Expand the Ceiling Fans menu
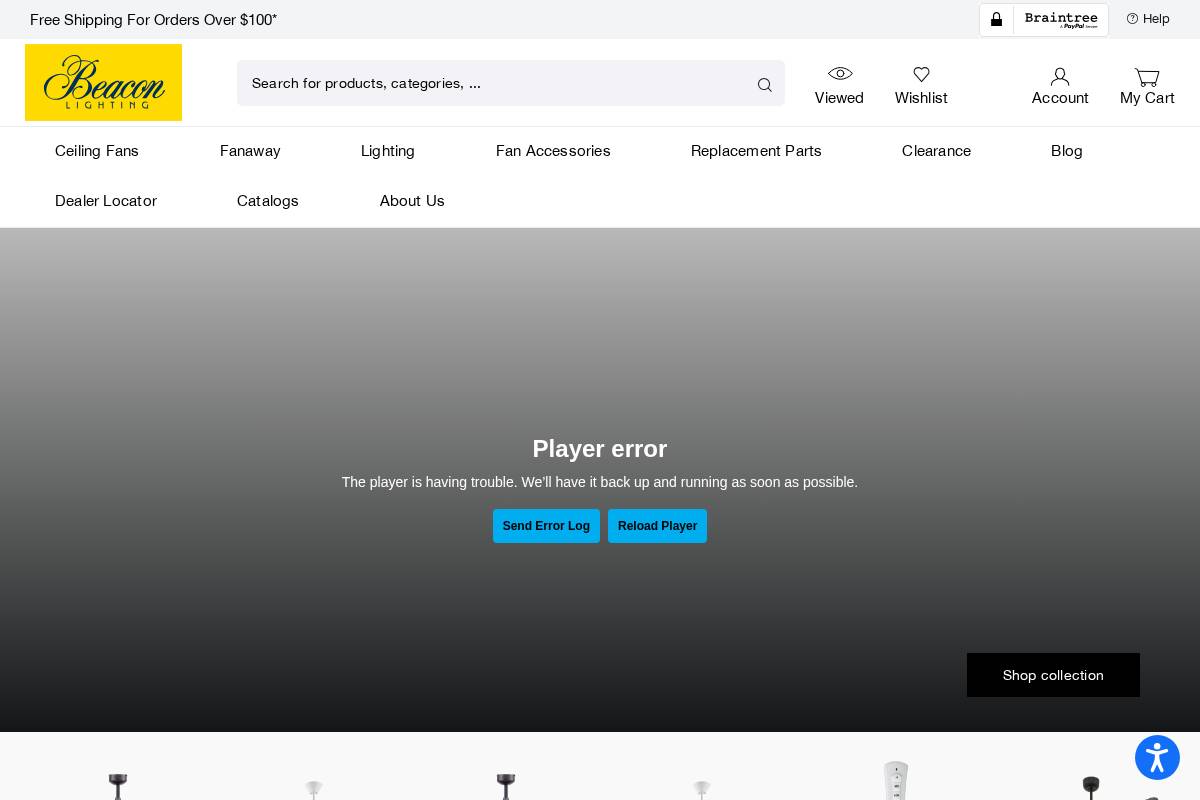The height and width of the screenshot is (800, 1200). tap(97, 151)
